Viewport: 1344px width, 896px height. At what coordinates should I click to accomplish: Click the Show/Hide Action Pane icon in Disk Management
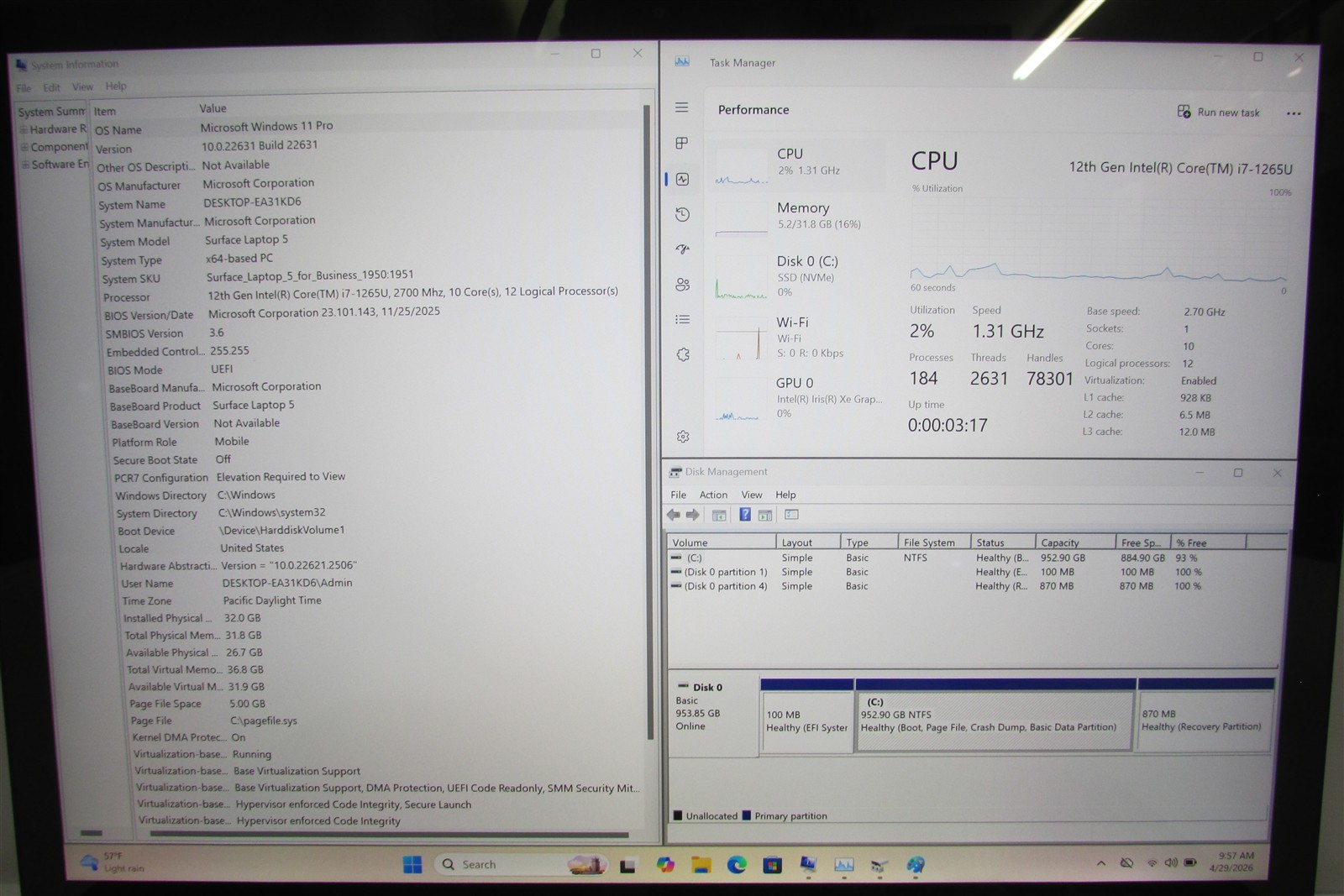click(765, 515)
